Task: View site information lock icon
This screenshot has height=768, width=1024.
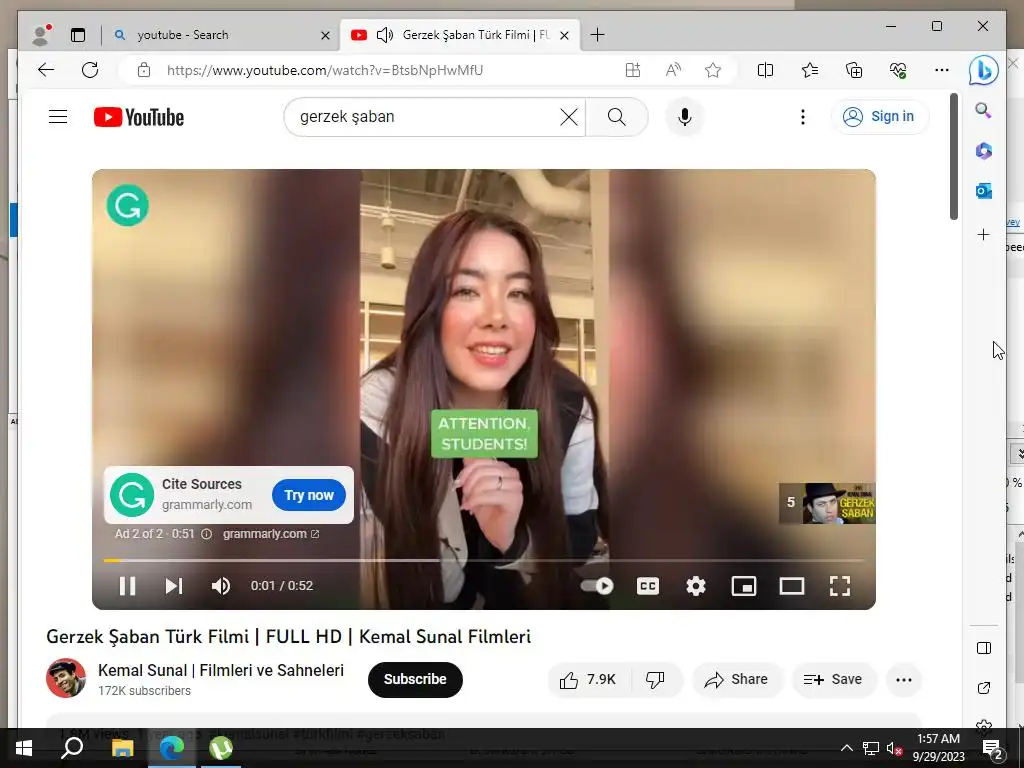Action: coord(144,70)
